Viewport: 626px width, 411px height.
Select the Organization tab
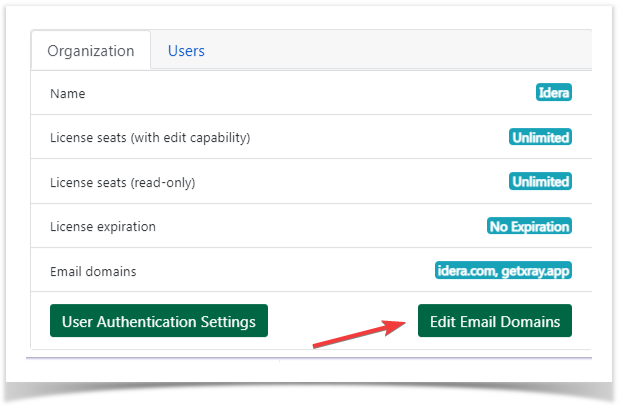coord(91,51)
